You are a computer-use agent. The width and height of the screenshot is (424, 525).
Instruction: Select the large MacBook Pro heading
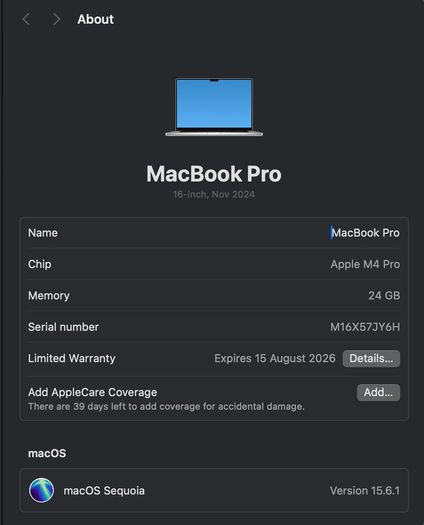(214, 174)
